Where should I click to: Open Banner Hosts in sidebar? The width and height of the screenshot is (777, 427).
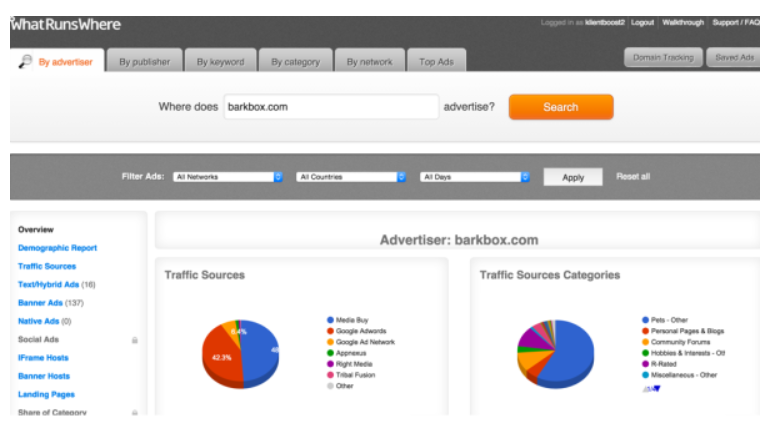tap(44, 376)
